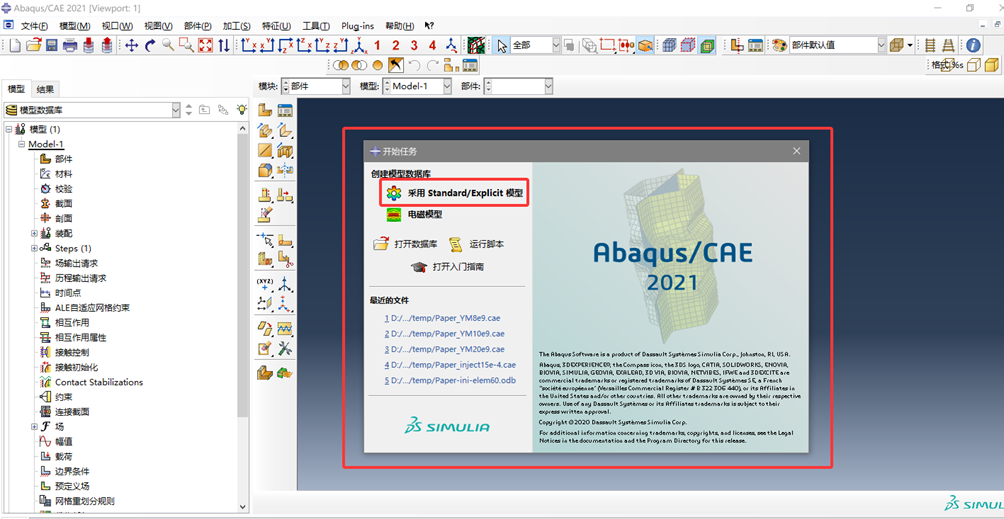
Task: Toggle wireframe render style cube
Action: 669,45
